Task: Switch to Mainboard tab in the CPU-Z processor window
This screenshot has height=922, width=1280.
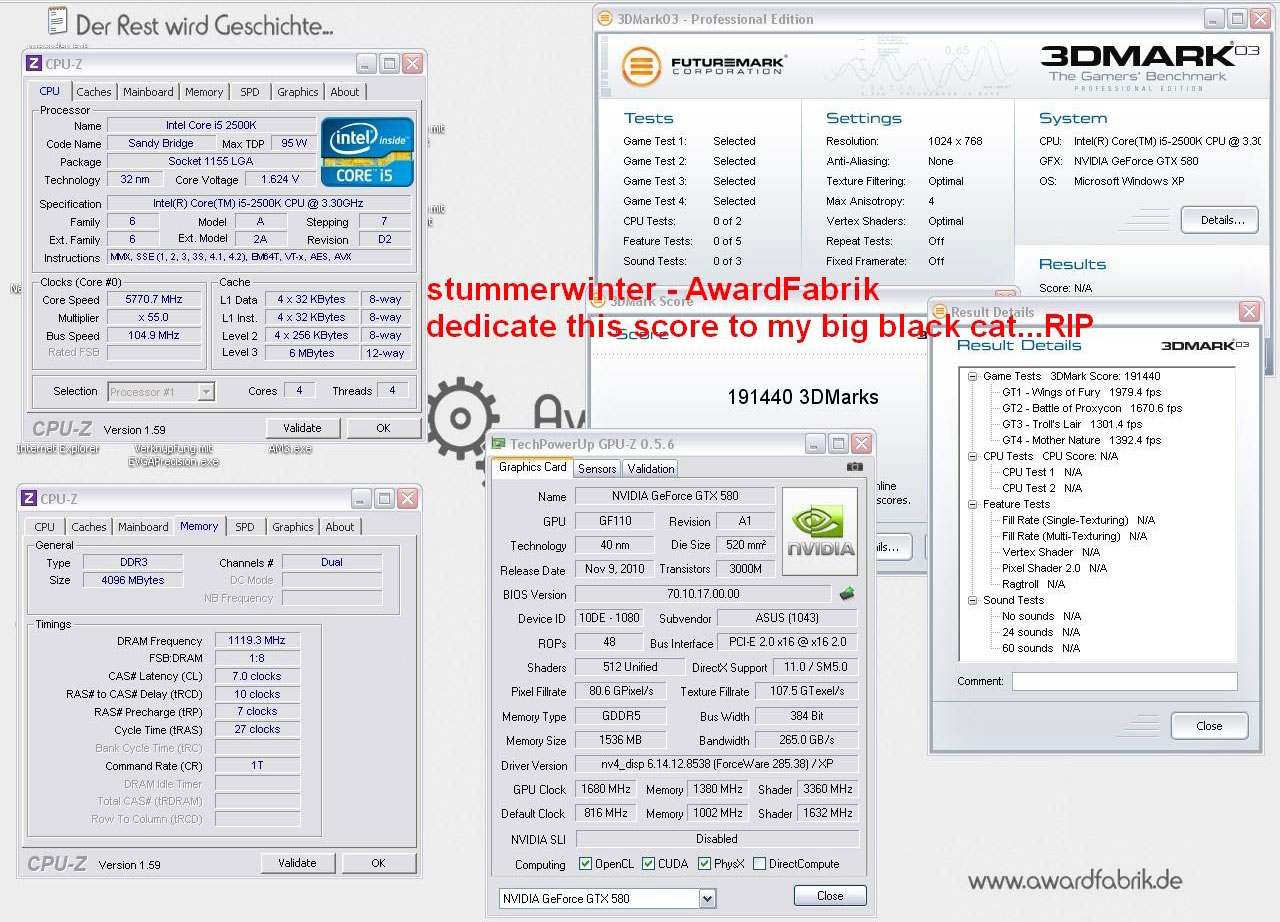Action: 148,92
